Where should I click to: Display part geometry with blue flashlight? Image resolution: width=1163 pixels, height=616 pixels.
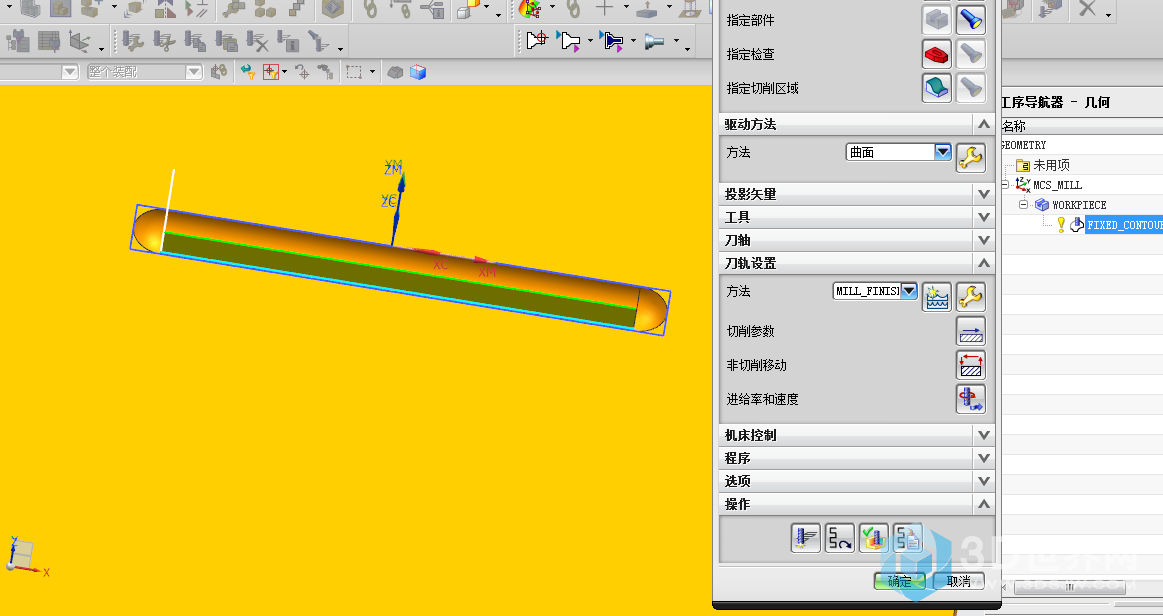coord(970,20)
